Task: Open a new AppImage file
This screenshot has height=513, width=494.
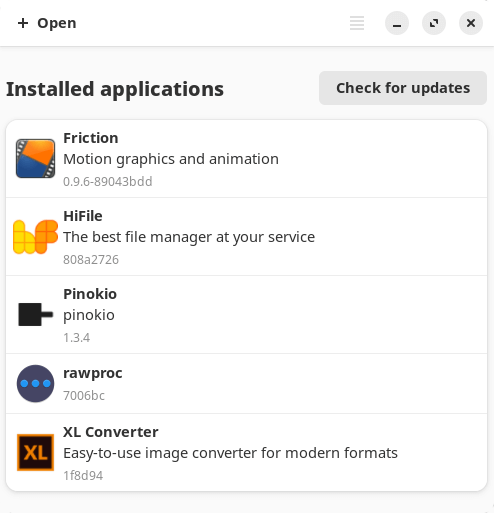Action: pos(47,23)
